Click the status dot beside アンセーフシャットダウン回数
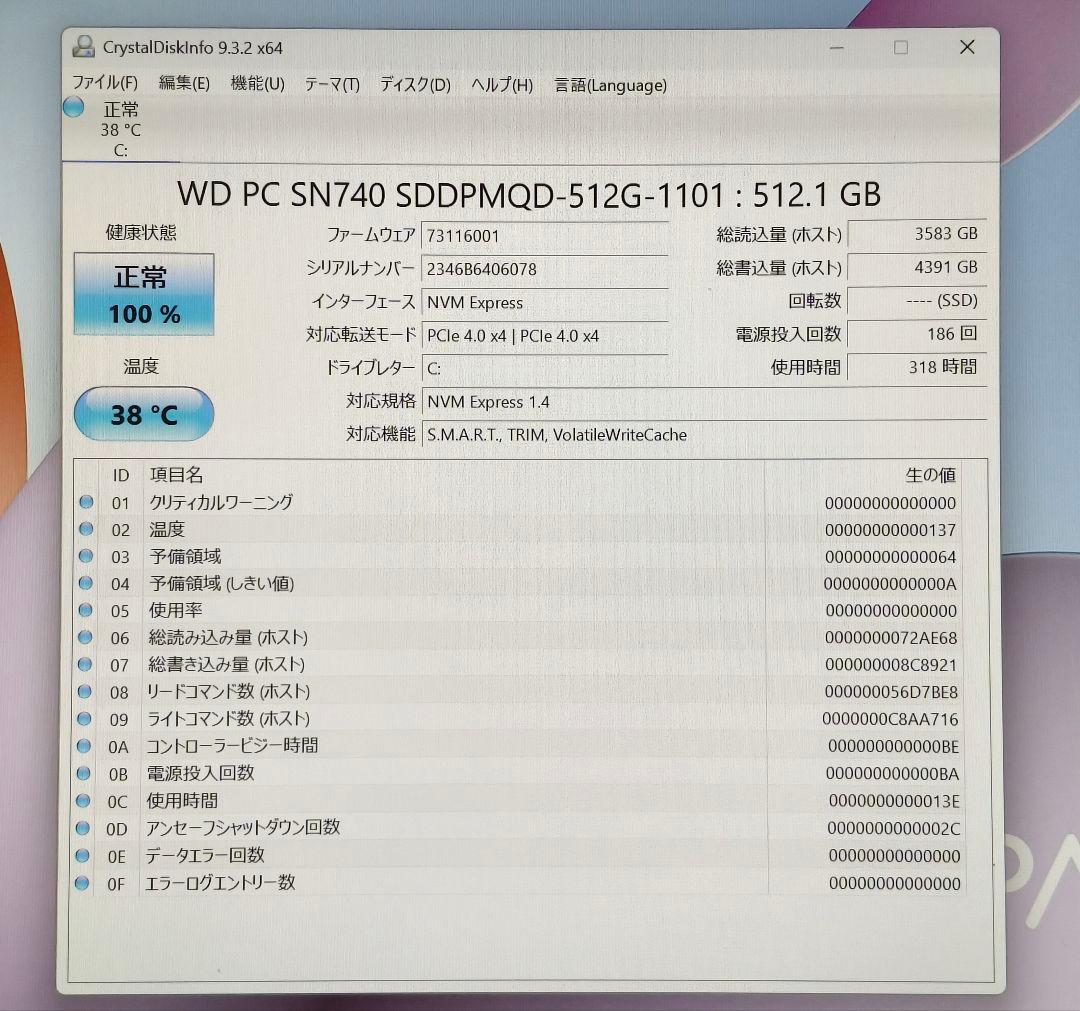This screenshot has height=1011, width=1080. (85, 828)
